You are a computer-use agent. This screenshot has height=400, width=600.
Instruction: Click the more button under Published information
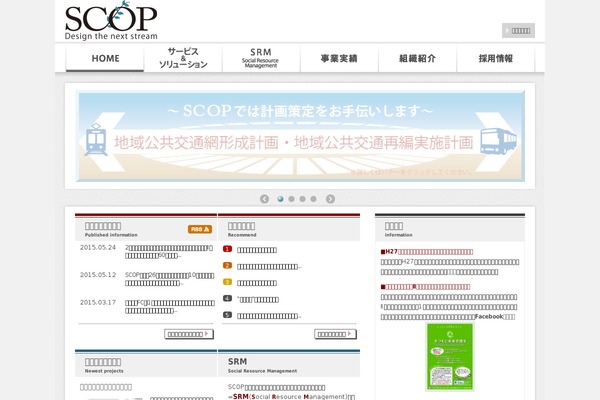point(189,334)
